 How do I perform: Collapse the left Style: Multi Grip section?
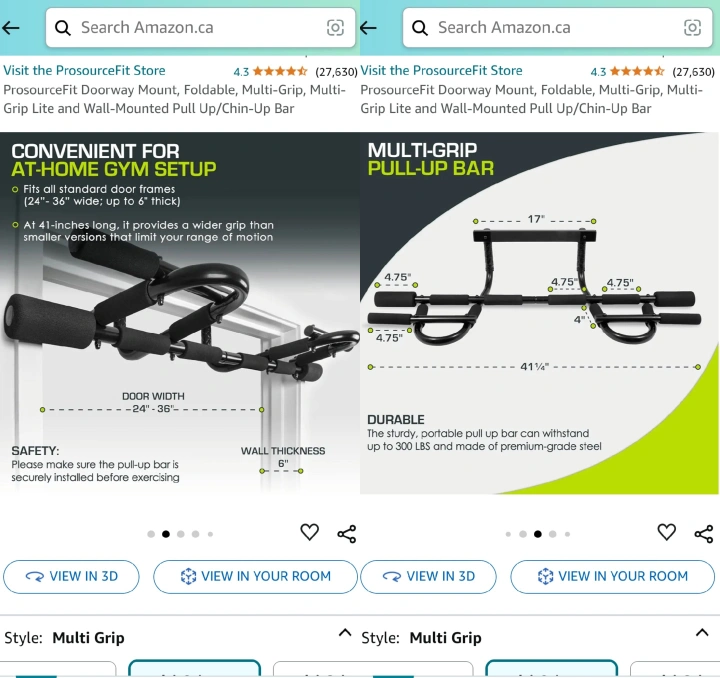[345, 633]
